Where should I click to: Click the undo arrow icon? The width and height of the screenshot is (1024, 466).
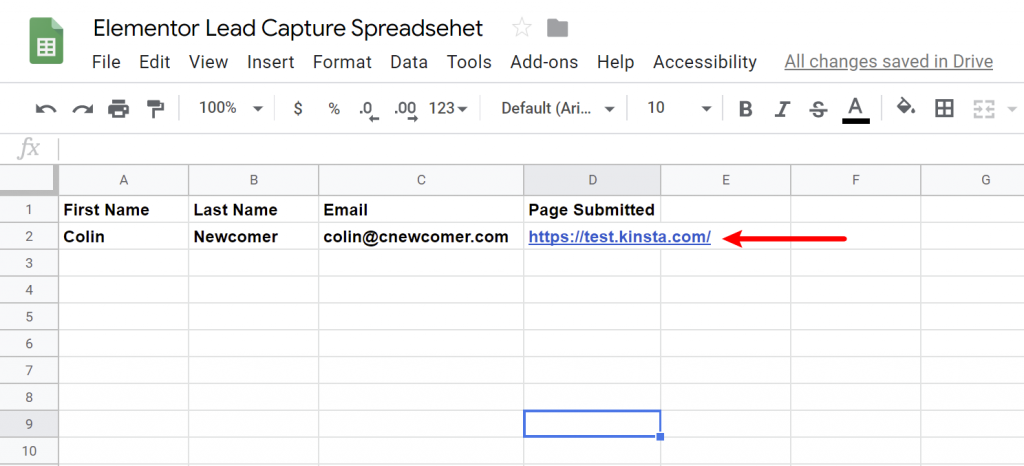point(46,109)
